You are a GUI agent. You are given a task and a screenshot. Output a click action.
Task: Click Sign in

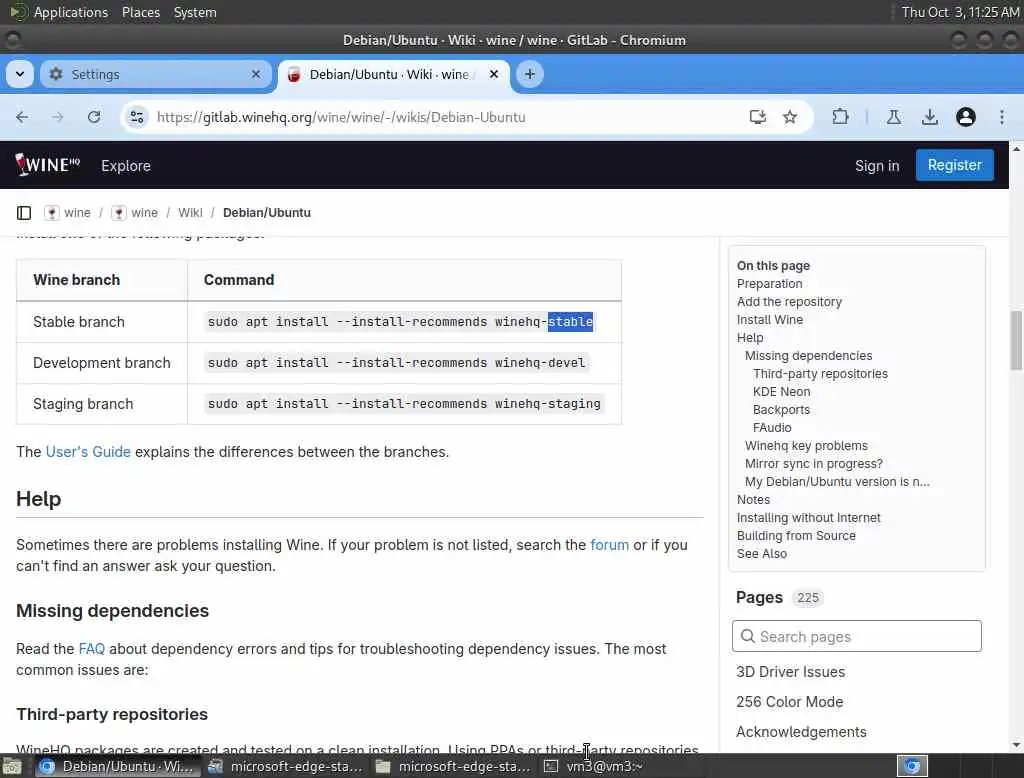[x=877, y=166]
